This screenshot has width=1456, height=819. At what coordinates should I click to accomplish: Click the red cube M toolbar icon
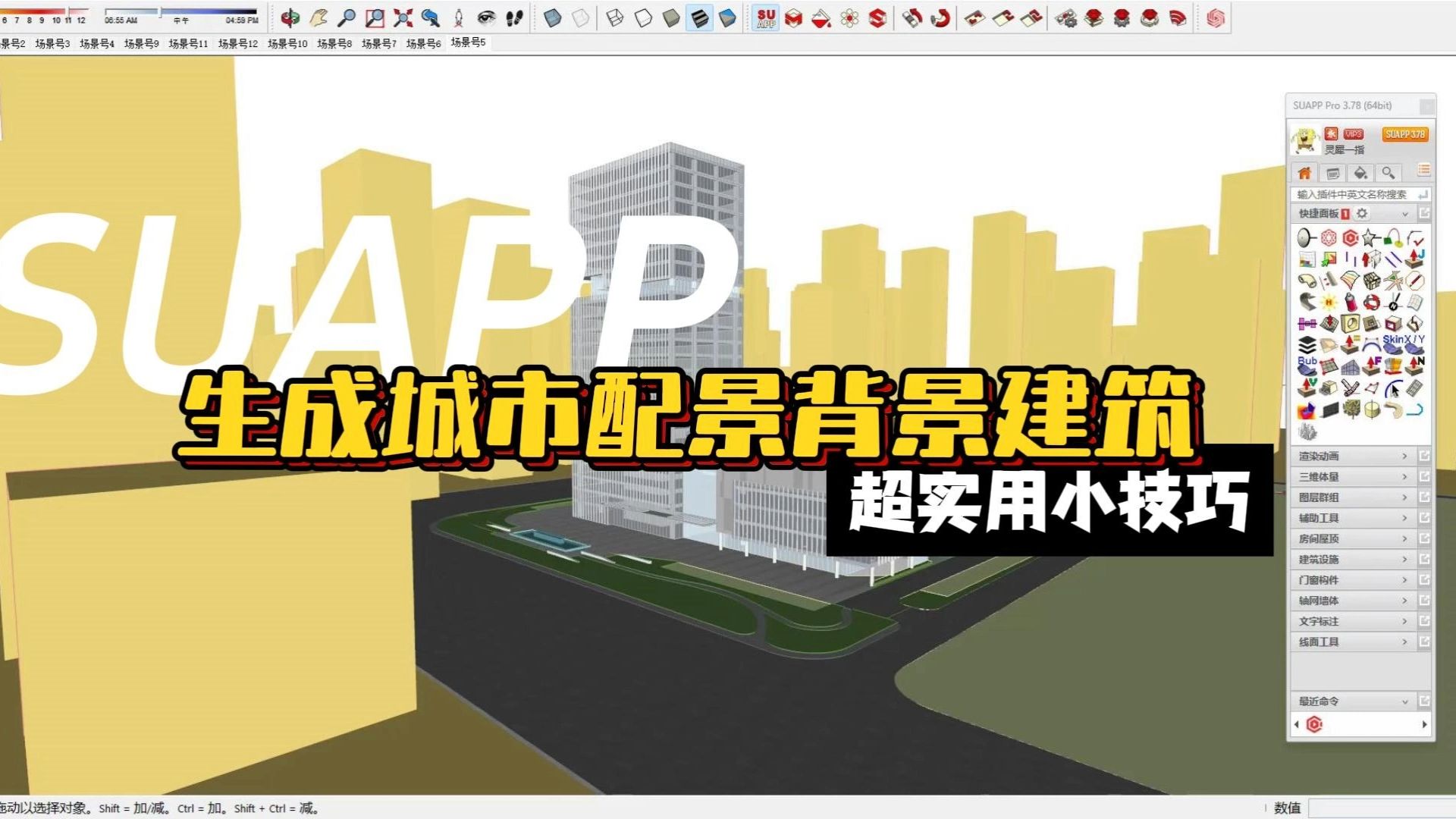click(794, 18)
